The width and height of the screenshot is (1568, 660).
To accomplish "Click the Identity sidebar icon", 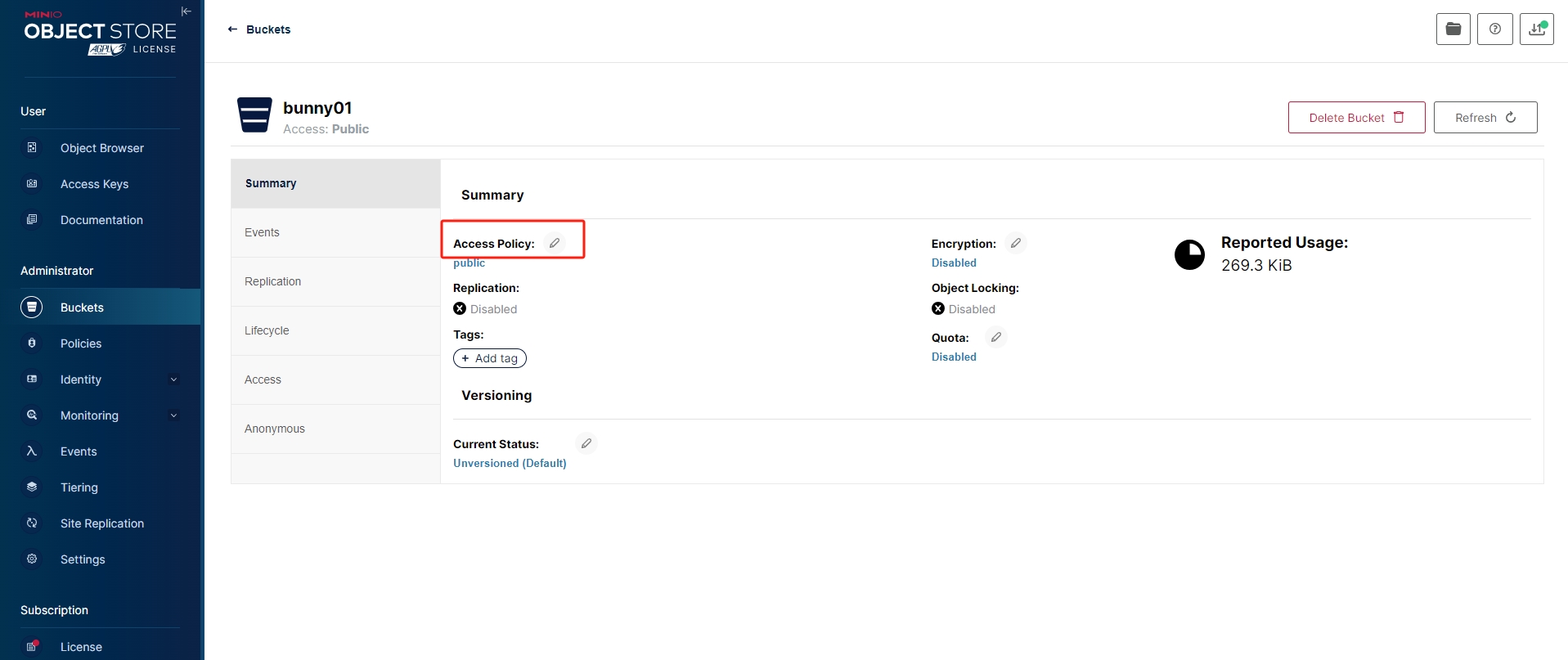I will pos(32,379).
